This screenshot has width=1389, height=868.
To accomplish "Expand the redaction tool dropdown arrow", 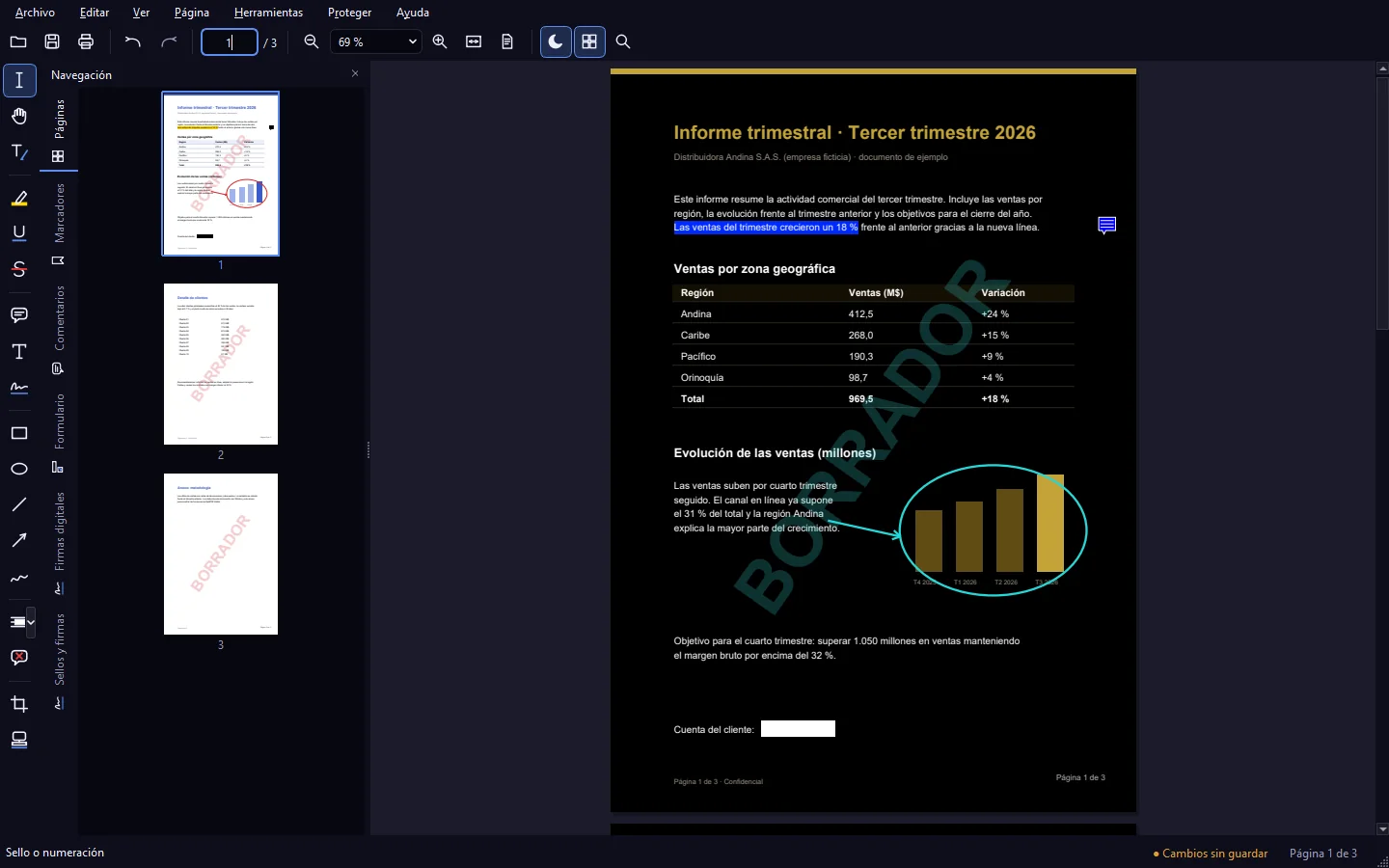I will (x=31, y=622).
